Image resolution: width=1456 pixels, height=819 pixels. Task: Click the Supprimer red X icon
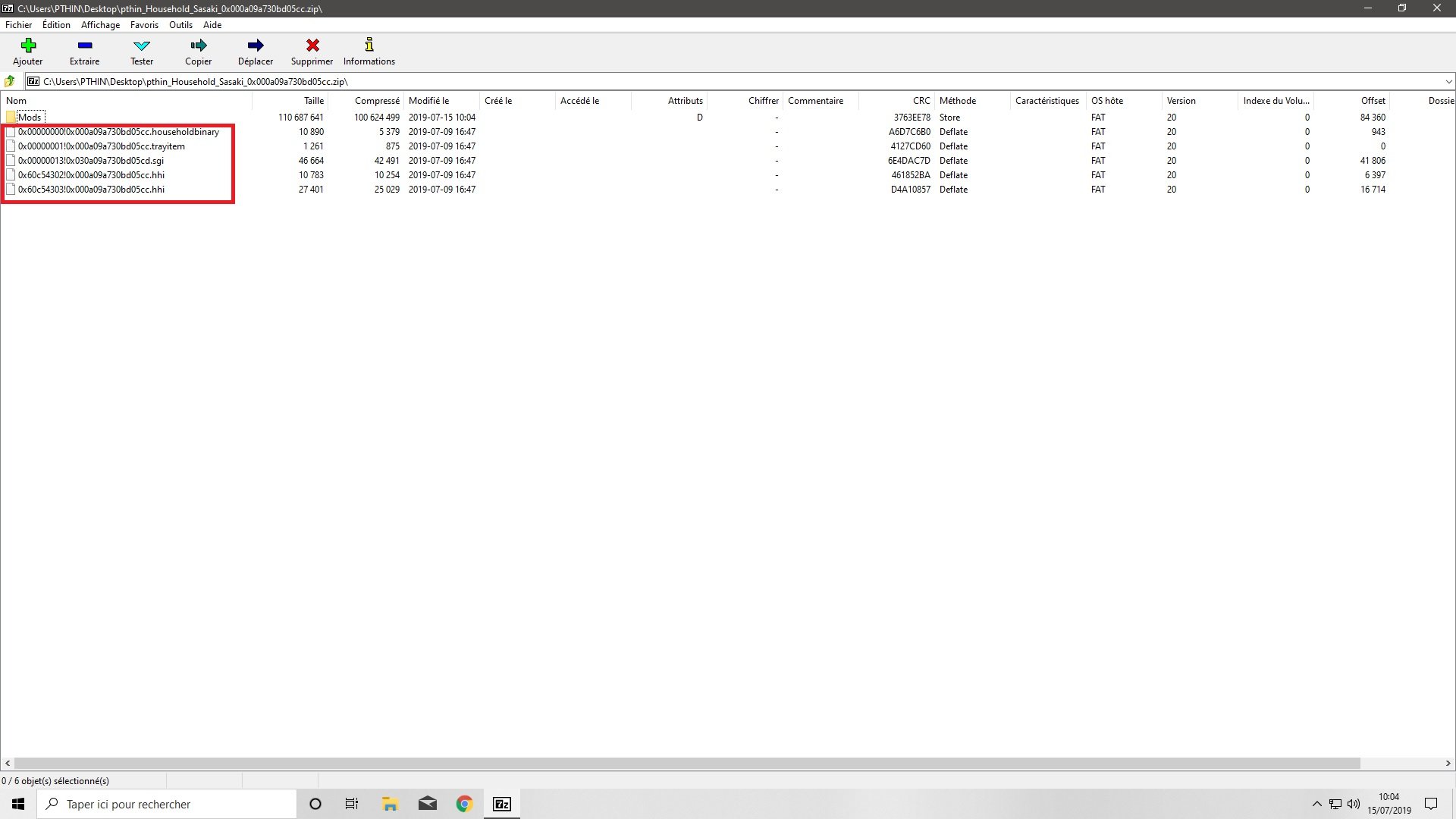pyautogui.click(x=312, y=46)
